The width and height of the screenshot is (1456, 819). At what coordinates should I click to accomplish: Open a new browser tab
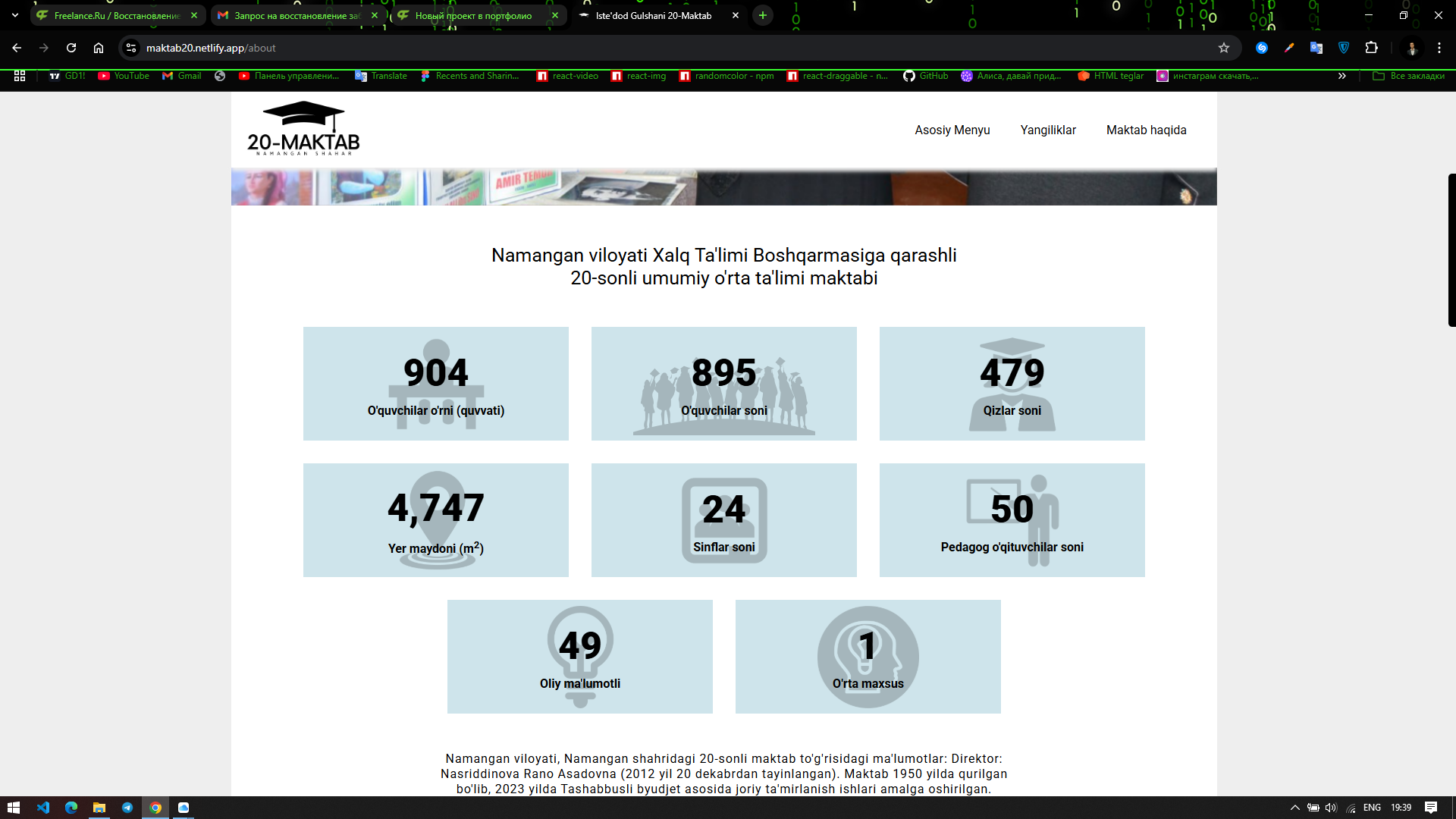[x=763, y=15]
